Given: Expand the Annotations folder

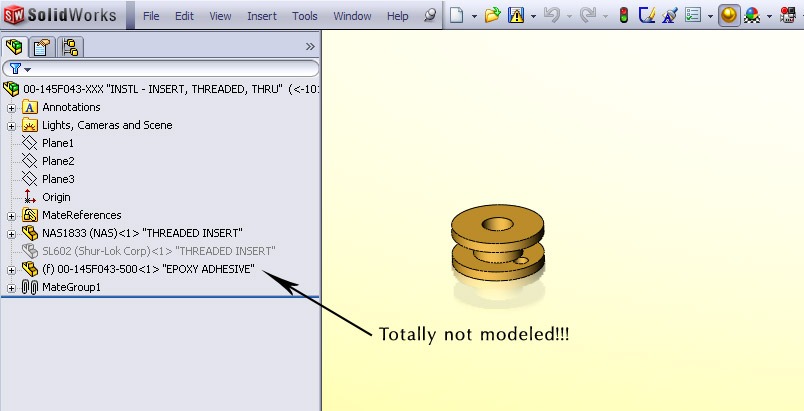Looking at the screenshot, I should point(11,108).
